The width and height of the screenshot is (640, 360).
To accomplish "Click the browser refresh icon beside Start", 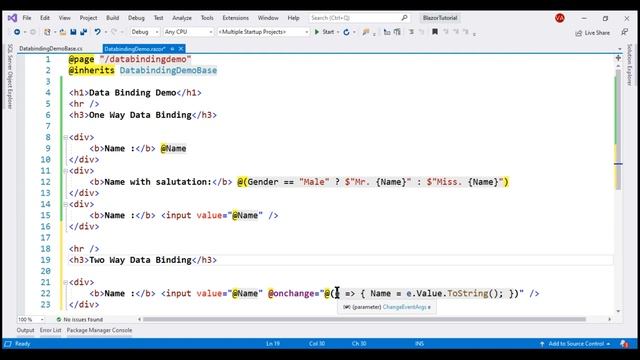I will (346, 32).
